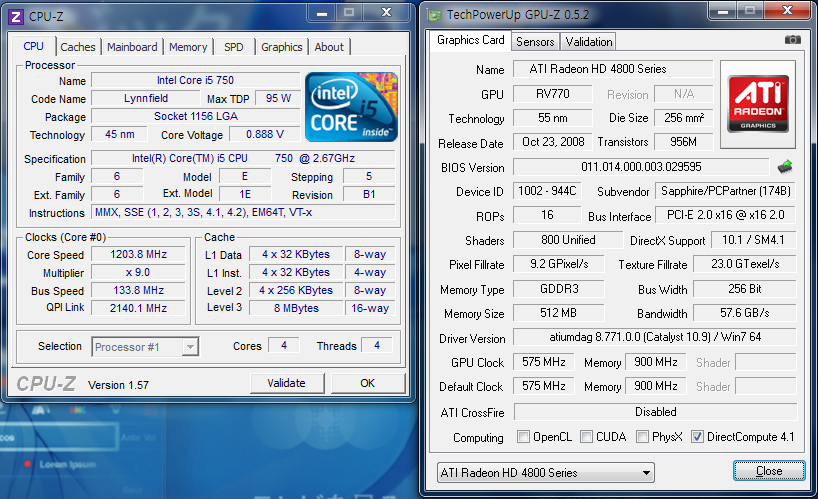The height and width of the screenshot is (499, 818).
Task: Open the ATI Radeon HD 4800 Series dropdown
Action: (546, 472)
